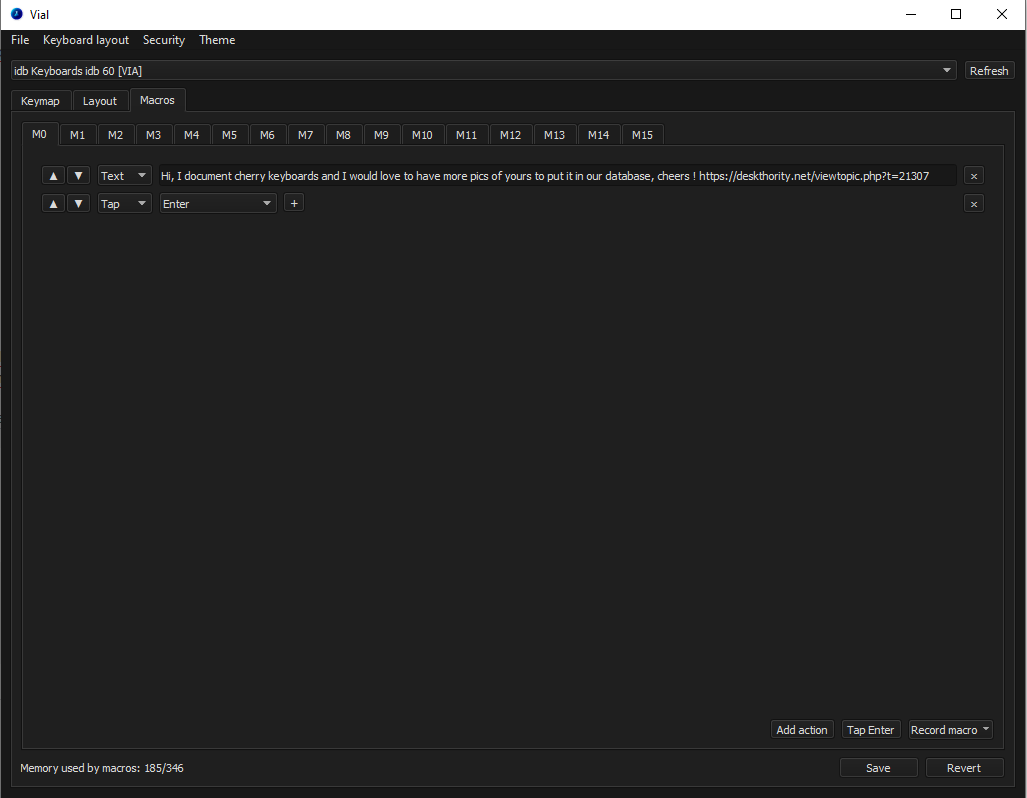The width and height of the screenshot is (1027, 798).
Task: Click inside the macro text input field
Action: [x=550, y=175]
